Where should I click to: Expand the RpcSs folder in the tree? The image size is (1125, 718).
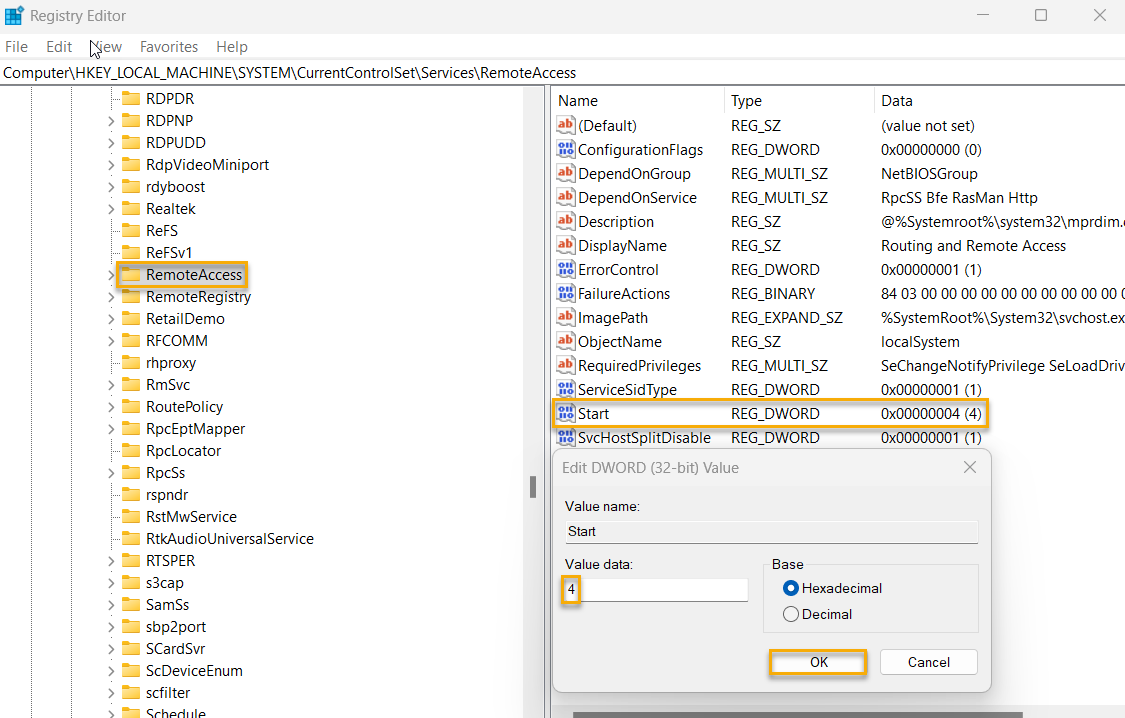click(x=110, y=472)
